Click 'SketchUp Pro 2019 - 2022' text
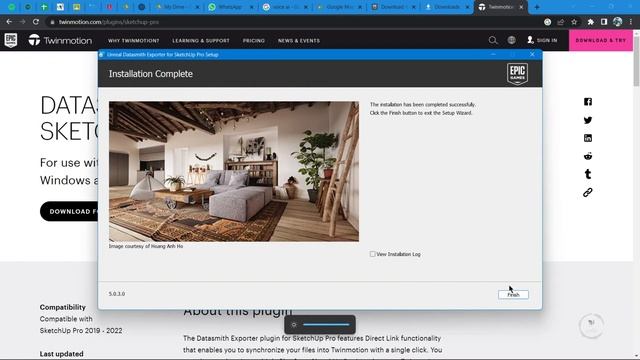640x360 pixels. click(81, 331)
